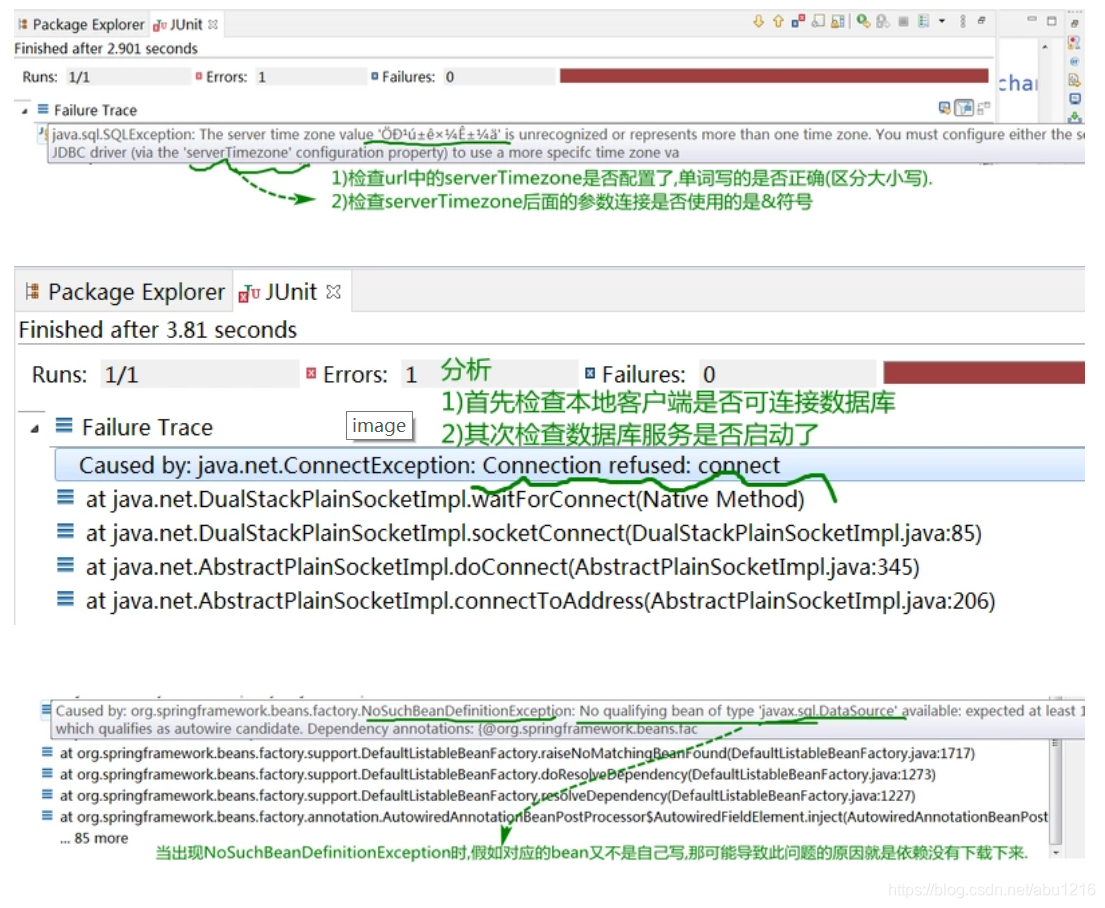Select 'Caused by: java.net.ConnectException' row
The image size is (1105, 908).
pyautogui.click(x=569, y=465)
